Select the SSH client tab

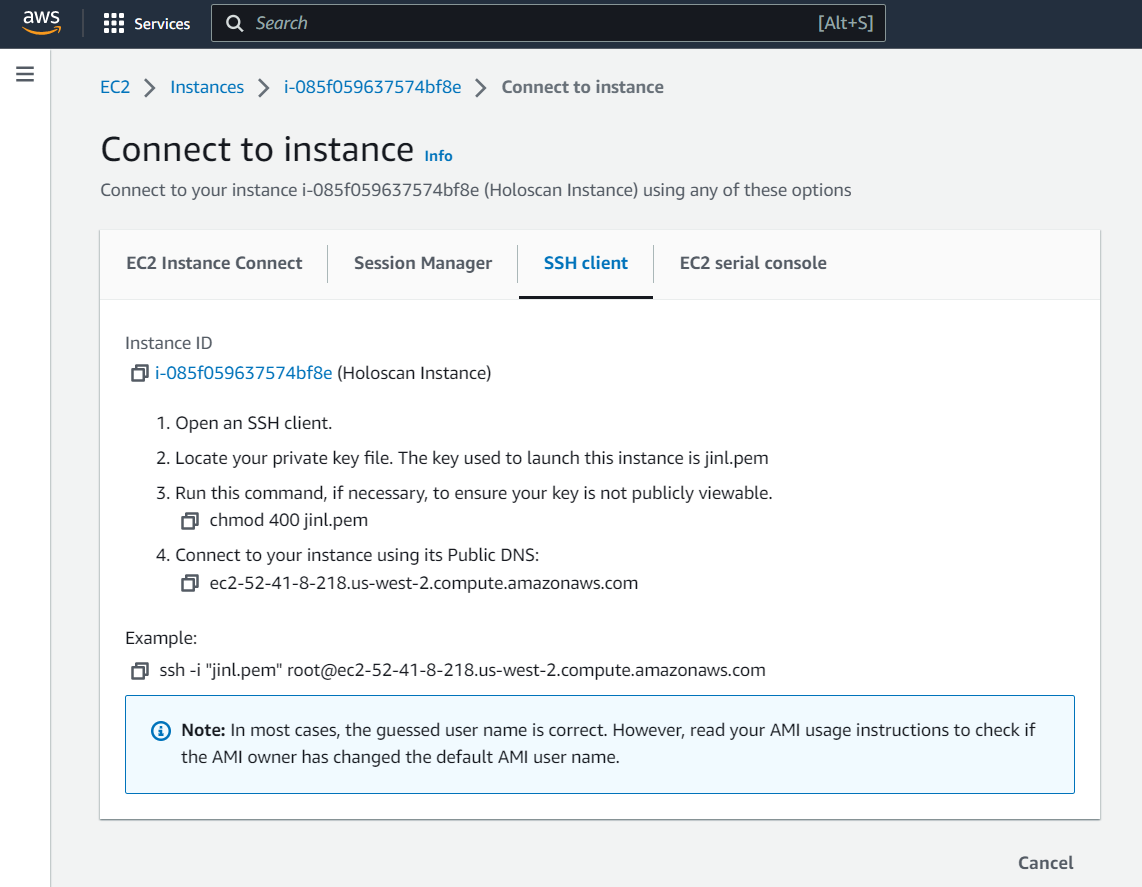coord(586,263)
